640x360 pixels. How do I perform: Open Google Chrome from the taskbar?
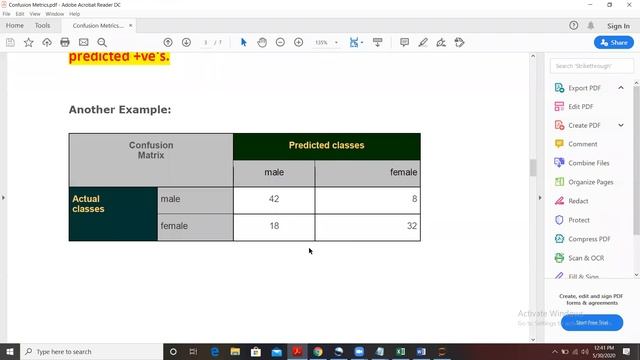click(x=318, y=351)
